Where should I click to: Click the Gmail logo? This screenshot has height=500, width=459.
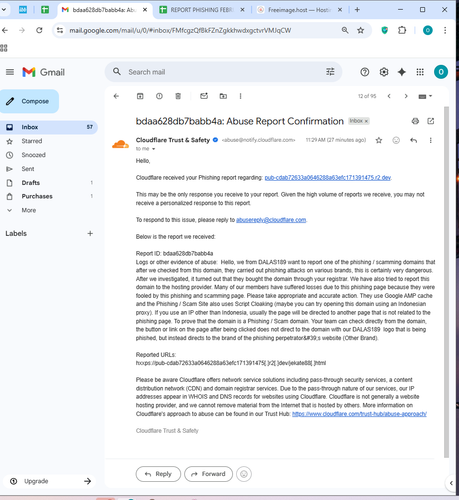pyautogui.click(x=43, y=72)
